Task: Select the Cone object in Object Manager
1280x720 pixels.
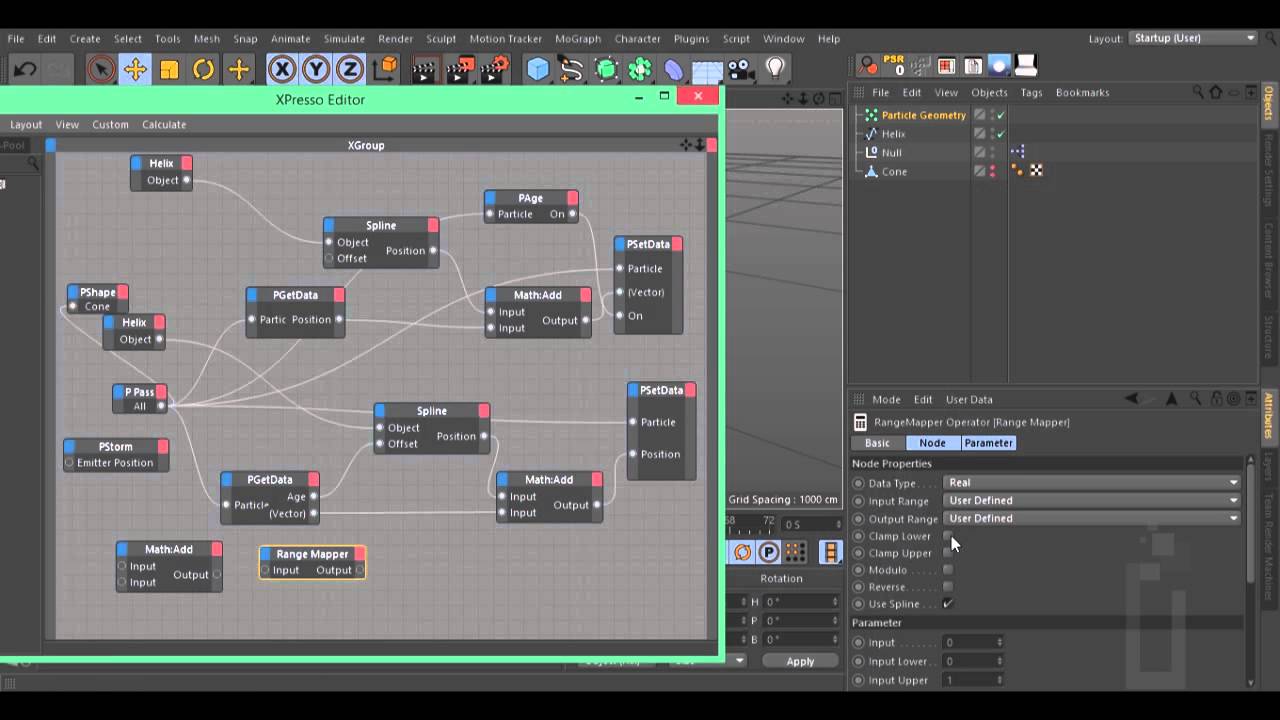Action: [x=894, y=172]
